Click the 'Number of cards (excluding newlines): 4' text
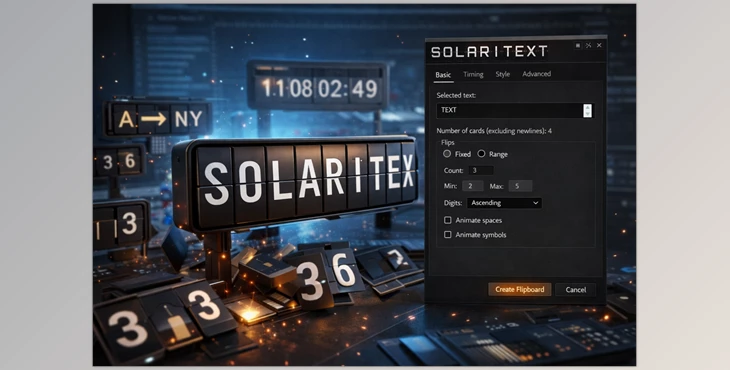 (x=494, y=131)
